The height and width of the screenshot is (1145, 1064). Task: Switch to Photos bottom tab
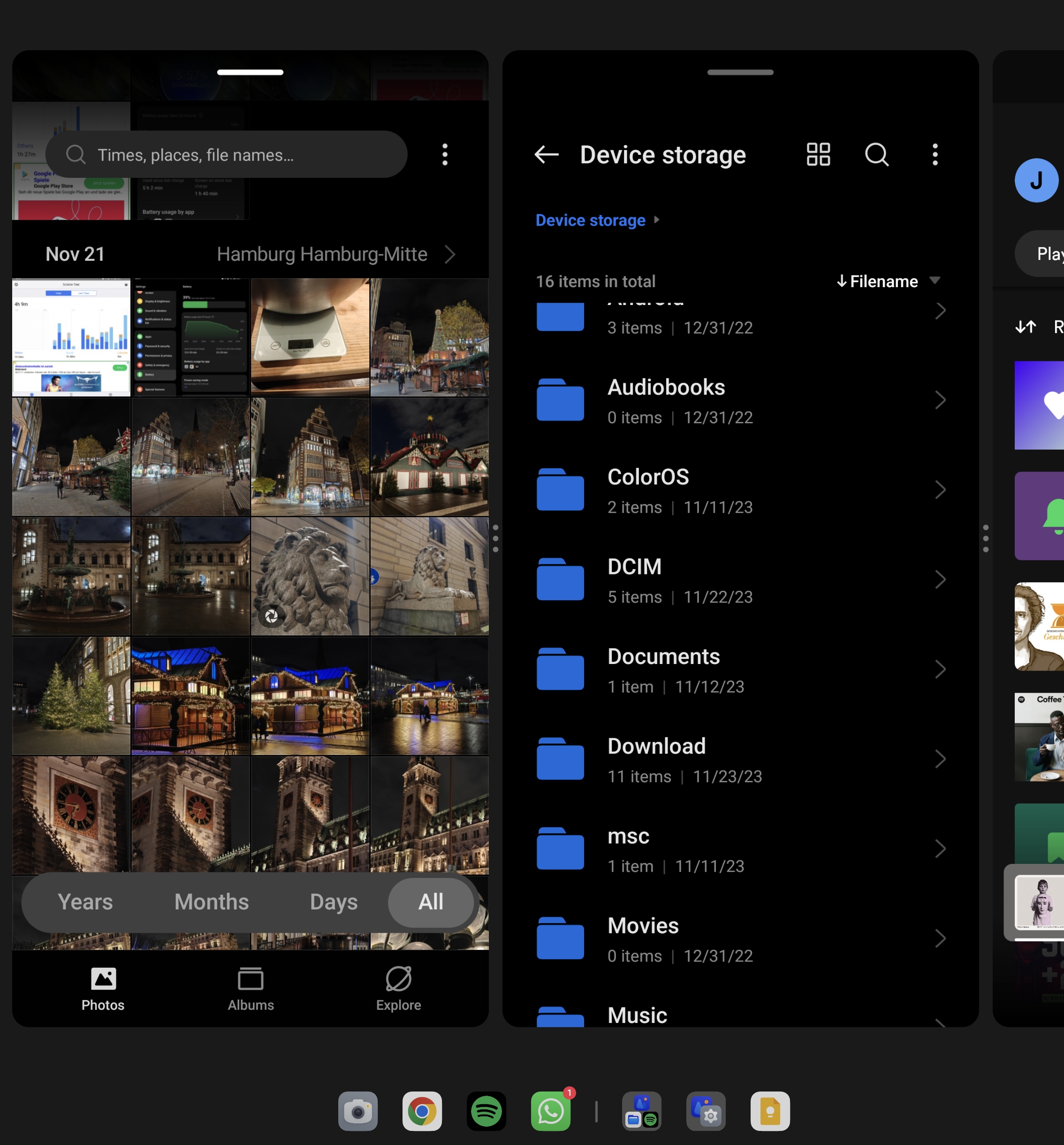point(103,989)
